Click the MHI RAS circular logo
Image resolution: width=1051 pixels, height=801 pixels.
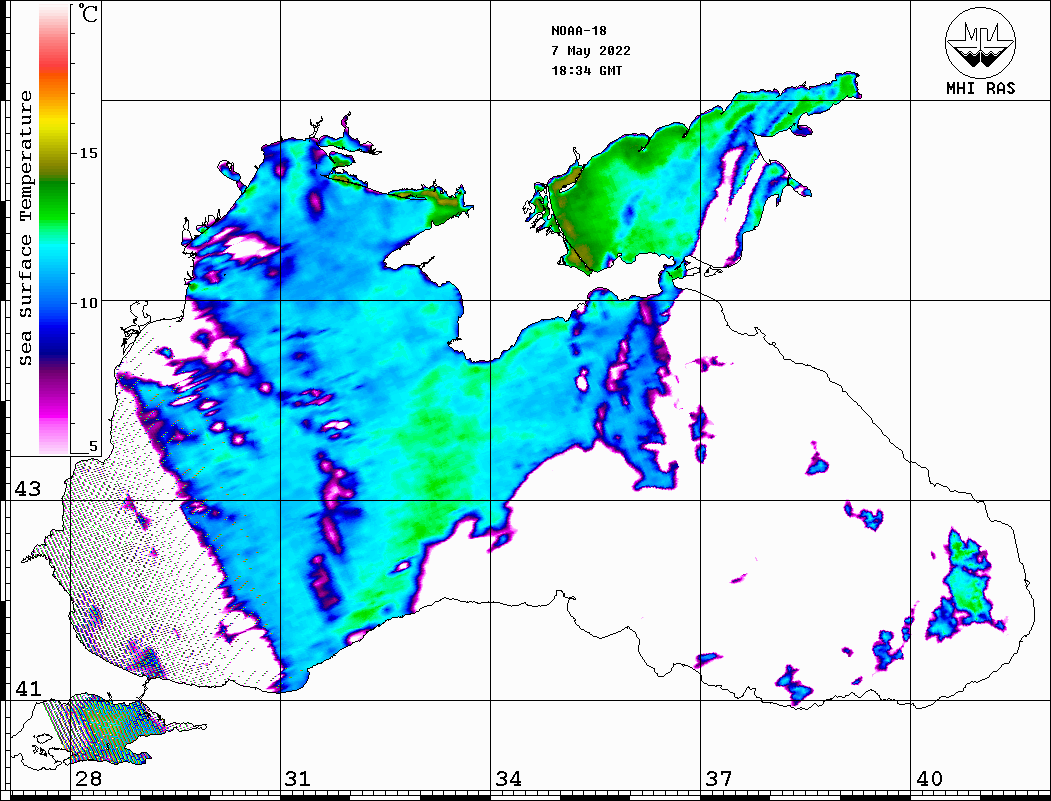click(x=981, y=42)
